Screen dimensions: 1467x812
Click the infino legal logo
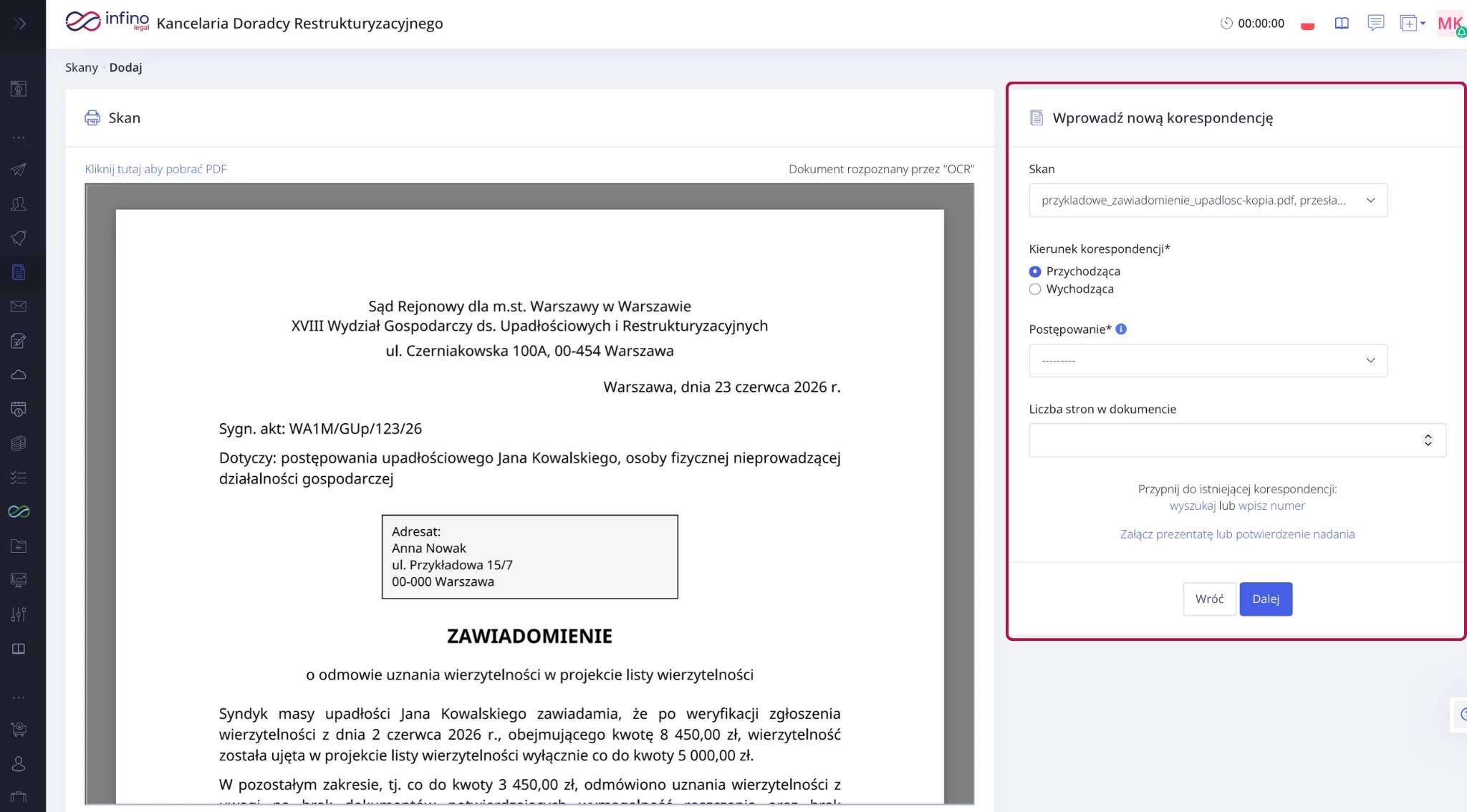tap(107, 21)
